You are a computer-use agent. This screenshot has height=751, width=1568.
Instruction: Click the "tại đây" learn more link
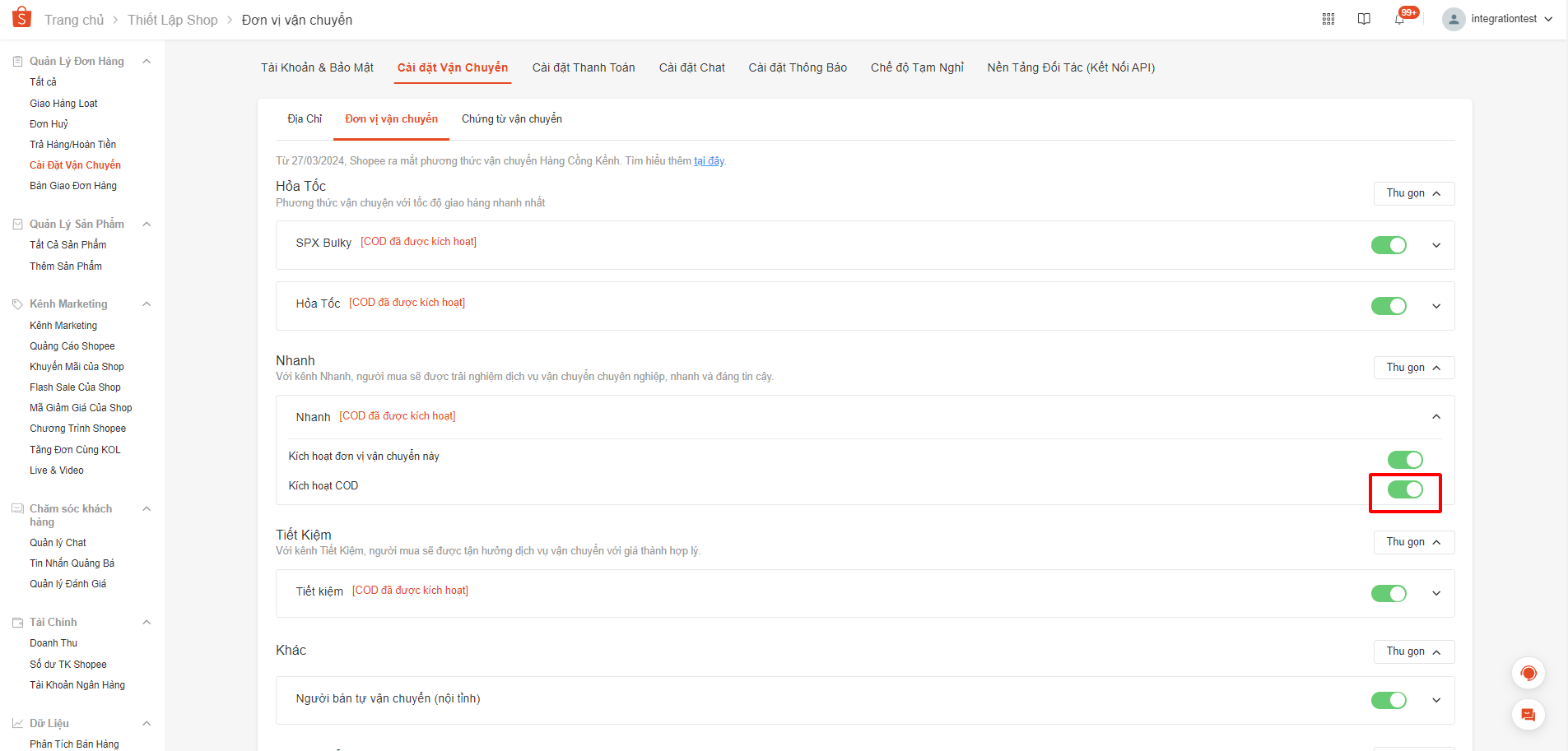click(x=709, y=161)
